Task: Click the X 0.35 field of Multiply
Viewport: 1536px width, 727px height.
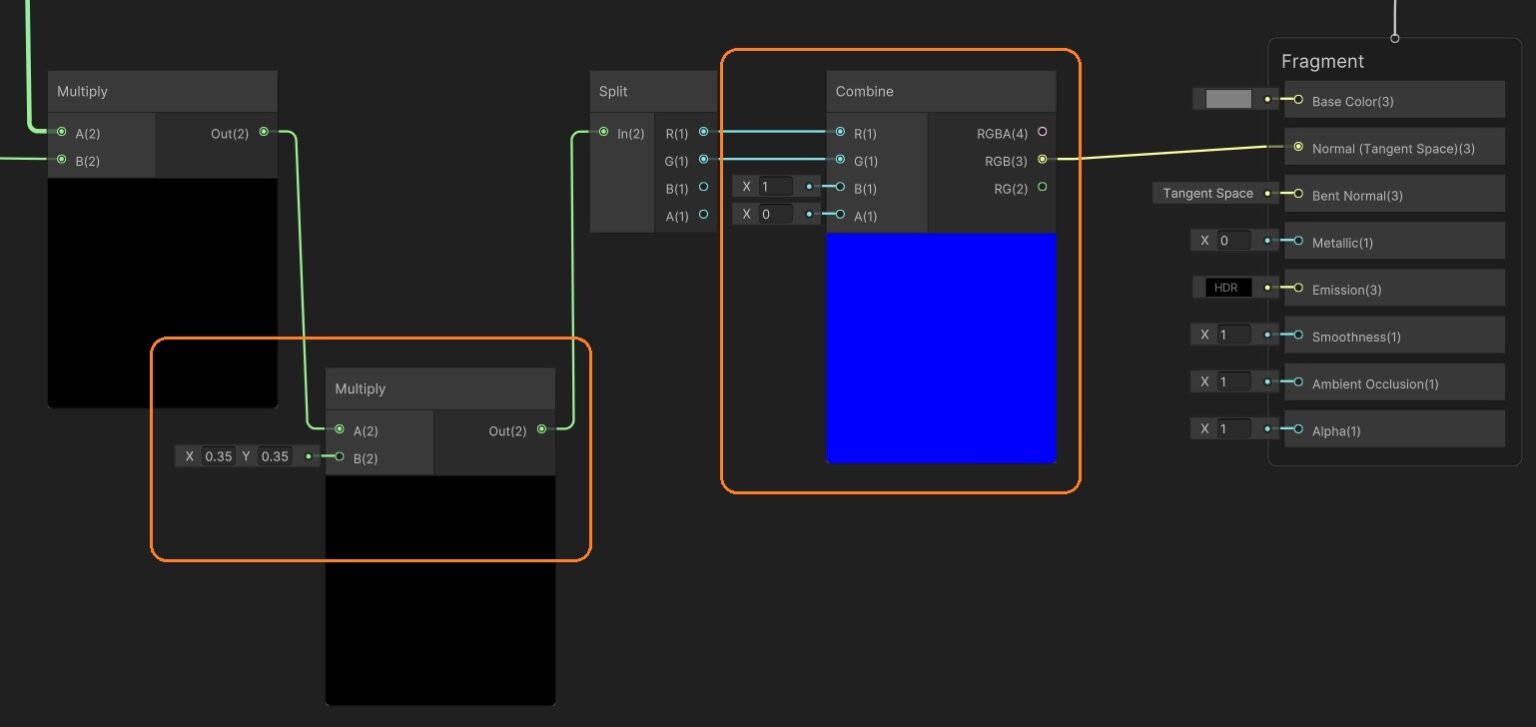Action: (x=218, y=457)
